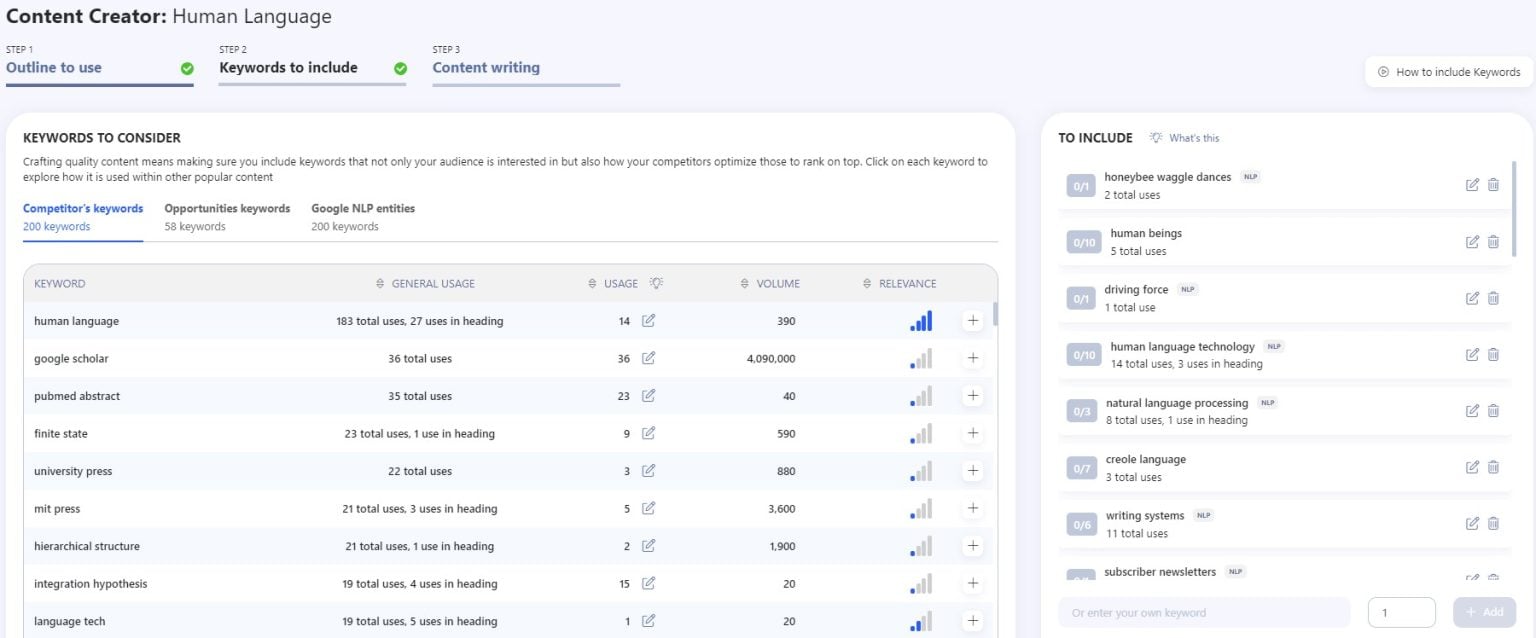The image size is (1536, 638).
Task: Delete the human beings keyword
Action: click(x=1493, y=241)
